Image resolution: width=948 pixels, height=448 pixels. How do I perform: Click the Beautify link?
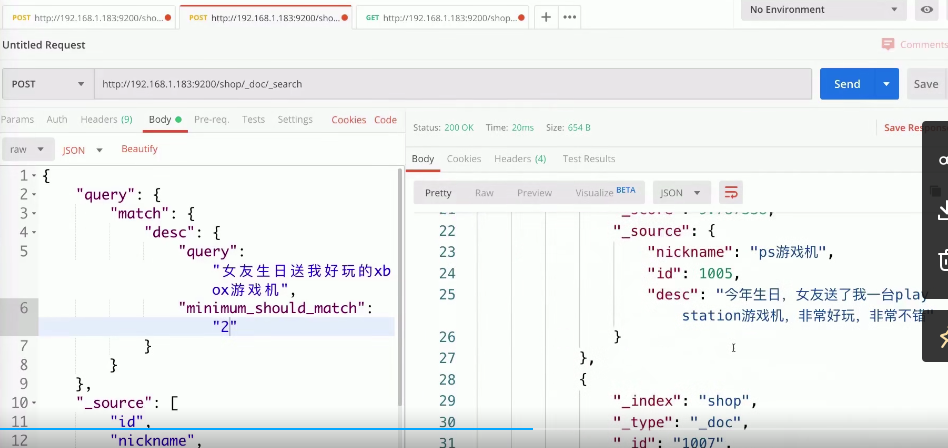click(139, 149)
